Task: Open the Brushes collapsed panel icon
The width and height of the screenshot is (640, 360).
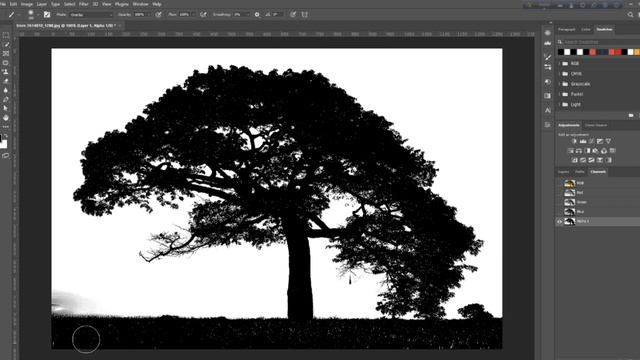Action: click(548, 57)
